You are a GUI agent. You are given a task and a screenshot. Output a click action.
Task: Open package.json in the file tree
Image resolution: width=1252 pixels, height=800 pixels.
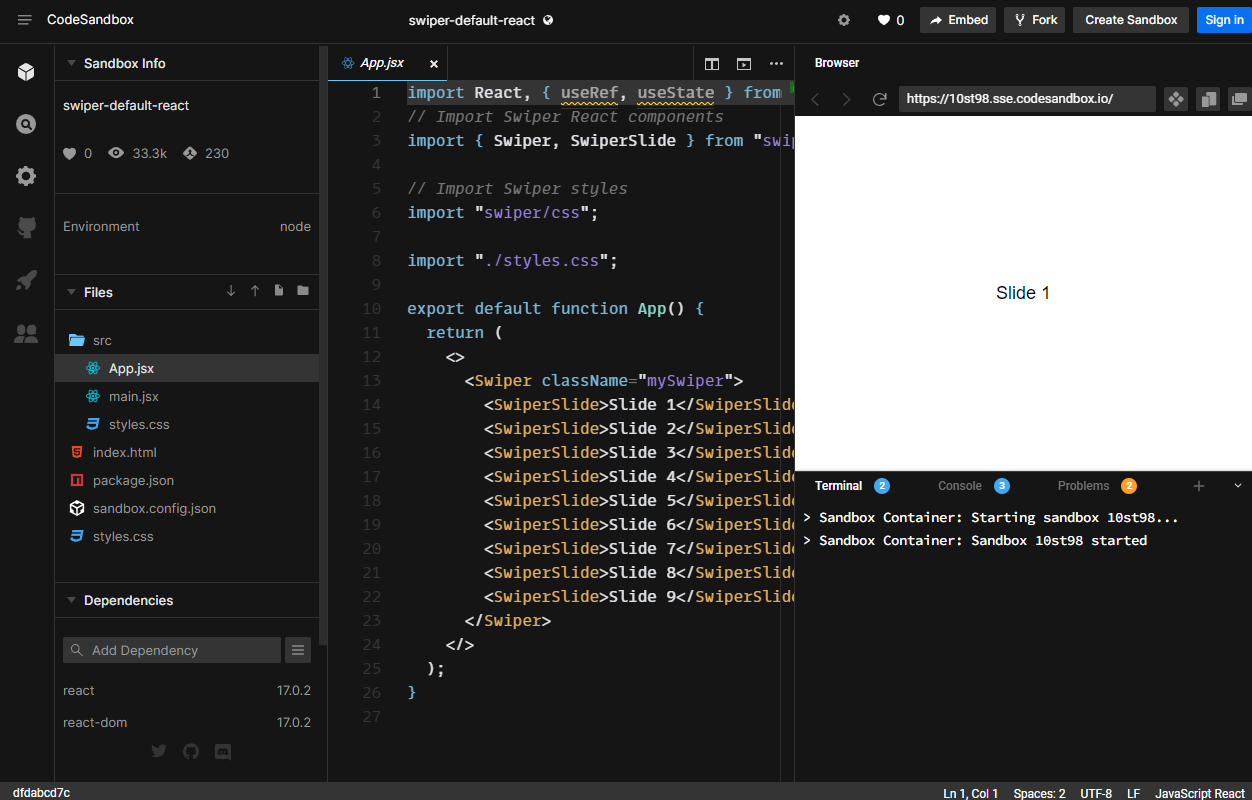click(187, 480)
